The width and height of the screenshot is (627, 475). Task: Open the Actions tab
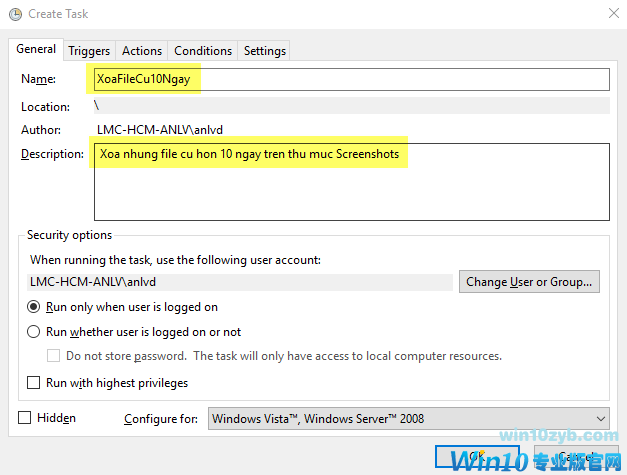pos(142,51)
